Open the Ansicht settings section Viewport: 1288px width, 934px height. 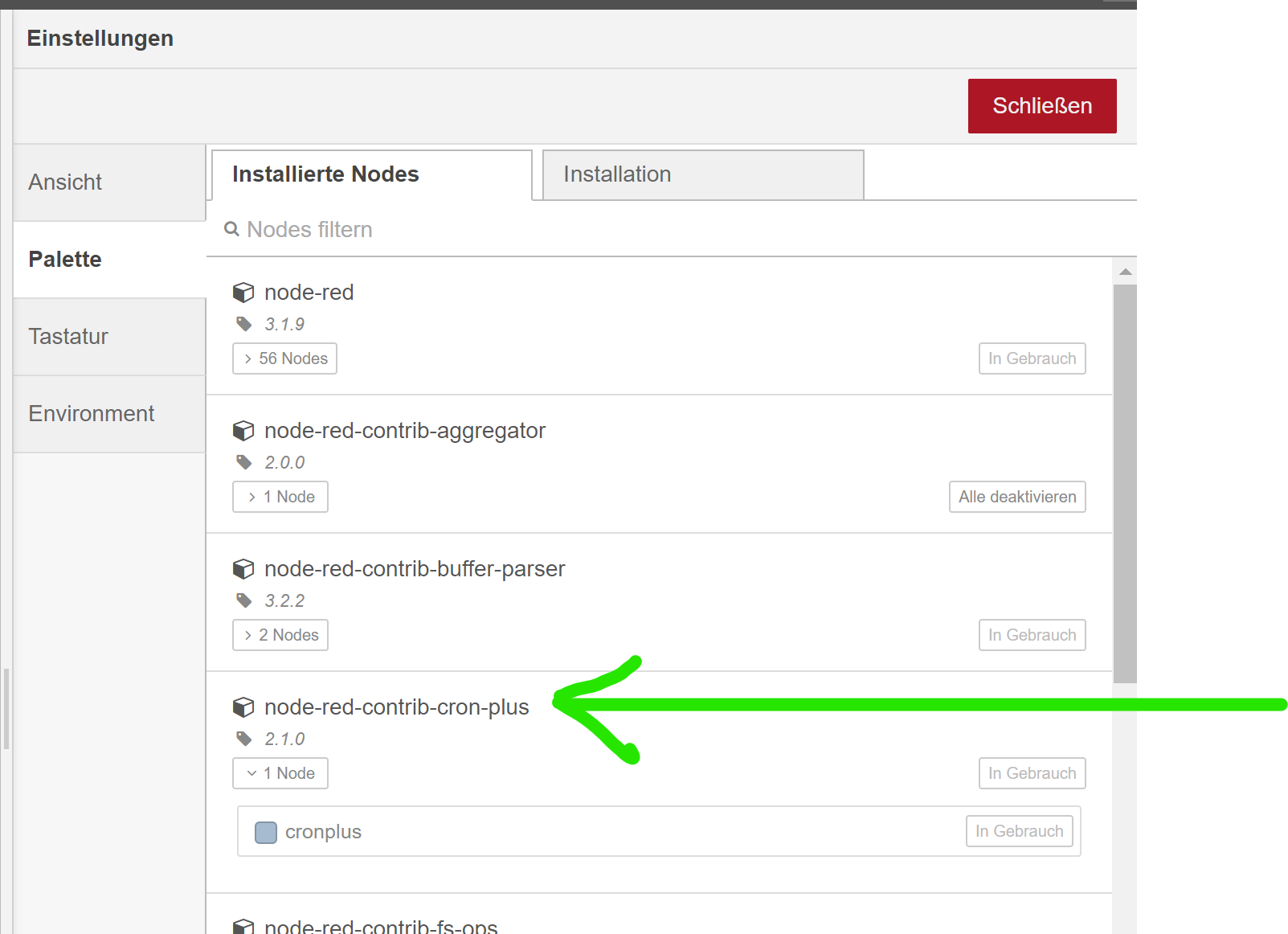pos(109,182)
